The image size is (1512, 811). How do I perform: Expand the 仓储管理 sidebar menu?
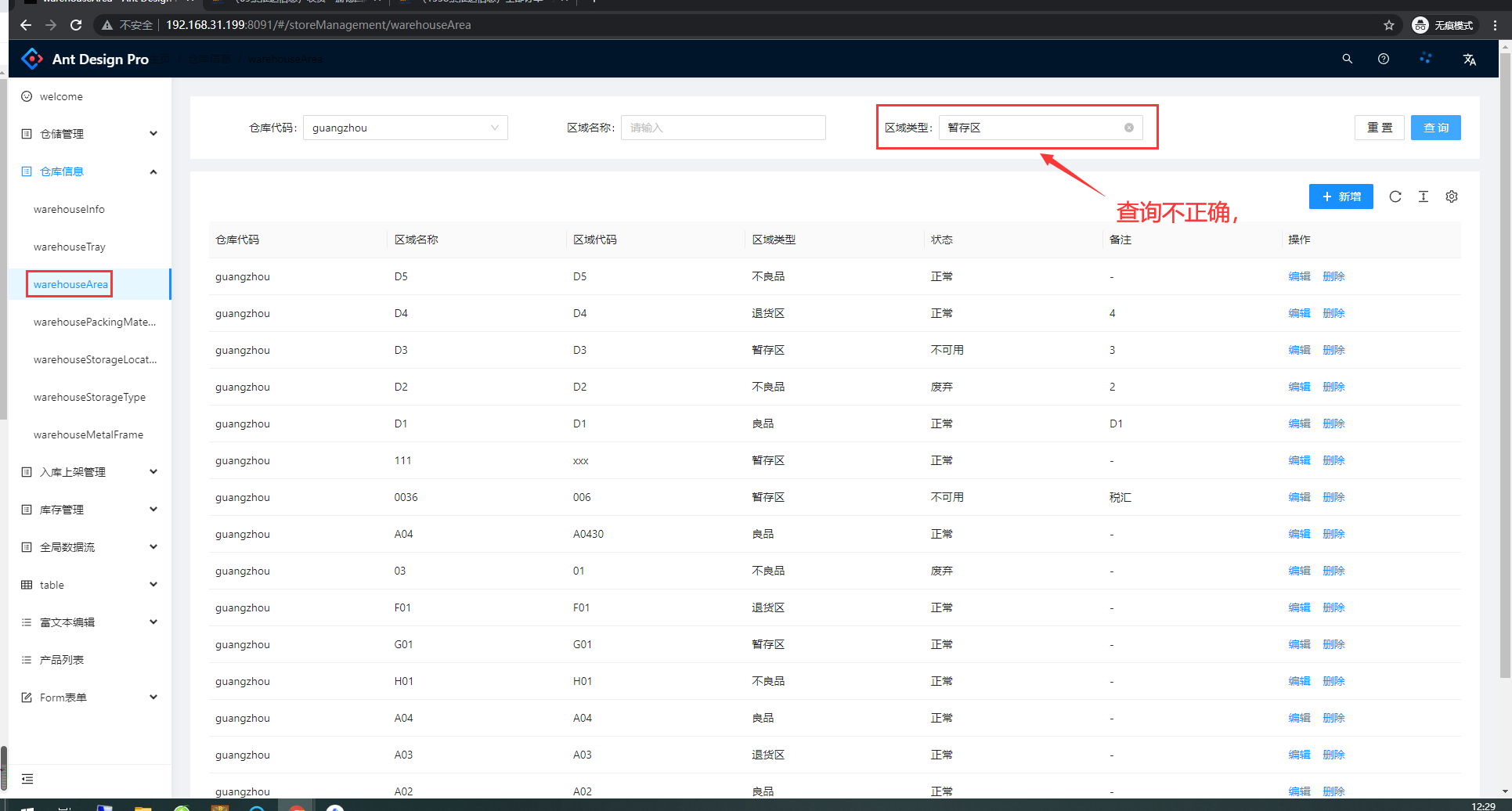click(90, 134)
